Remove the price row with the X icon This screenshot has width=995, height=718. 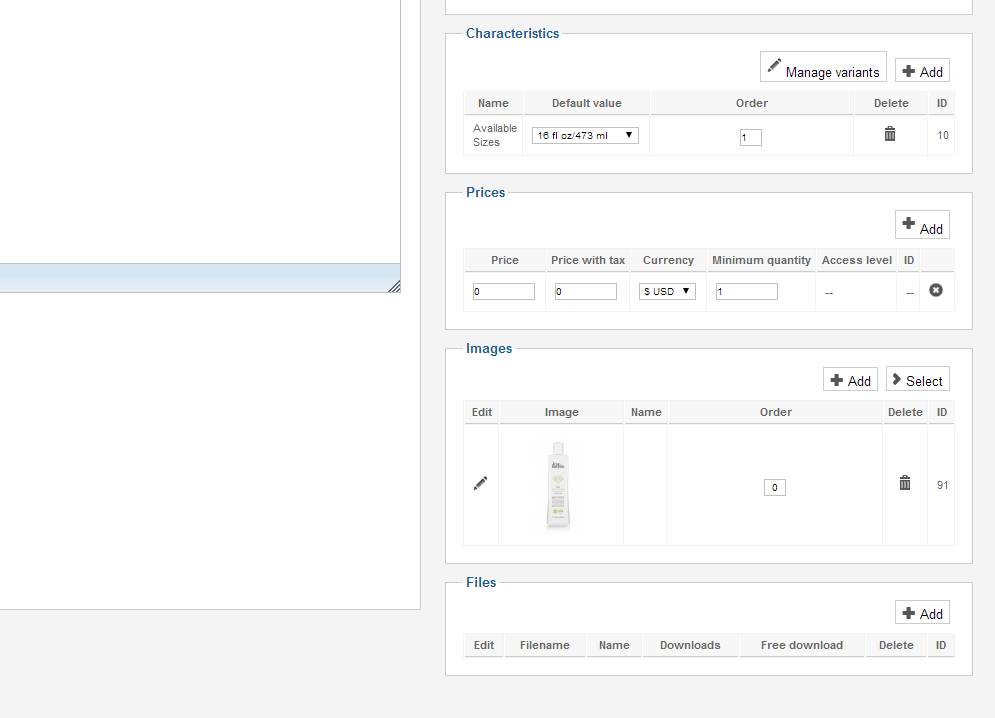coord(936,290)
